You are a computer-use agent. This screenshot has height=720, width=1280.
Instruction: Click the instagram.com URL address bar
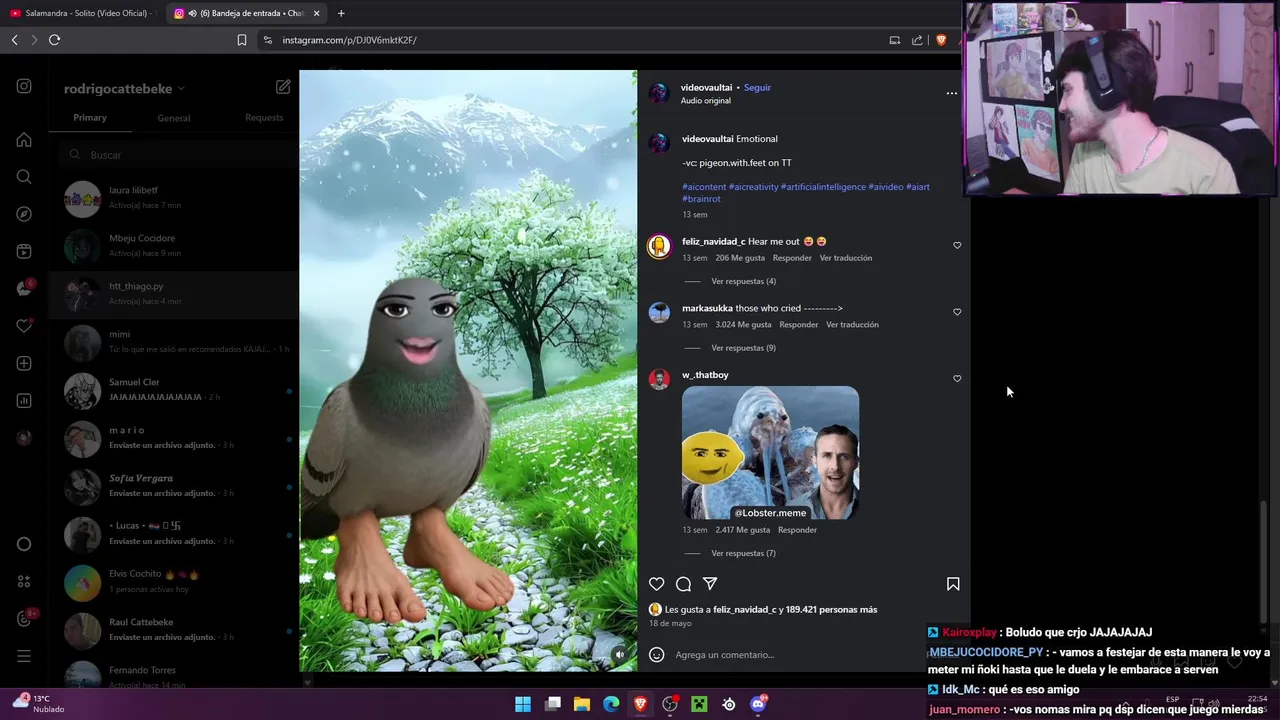point(570,40)
